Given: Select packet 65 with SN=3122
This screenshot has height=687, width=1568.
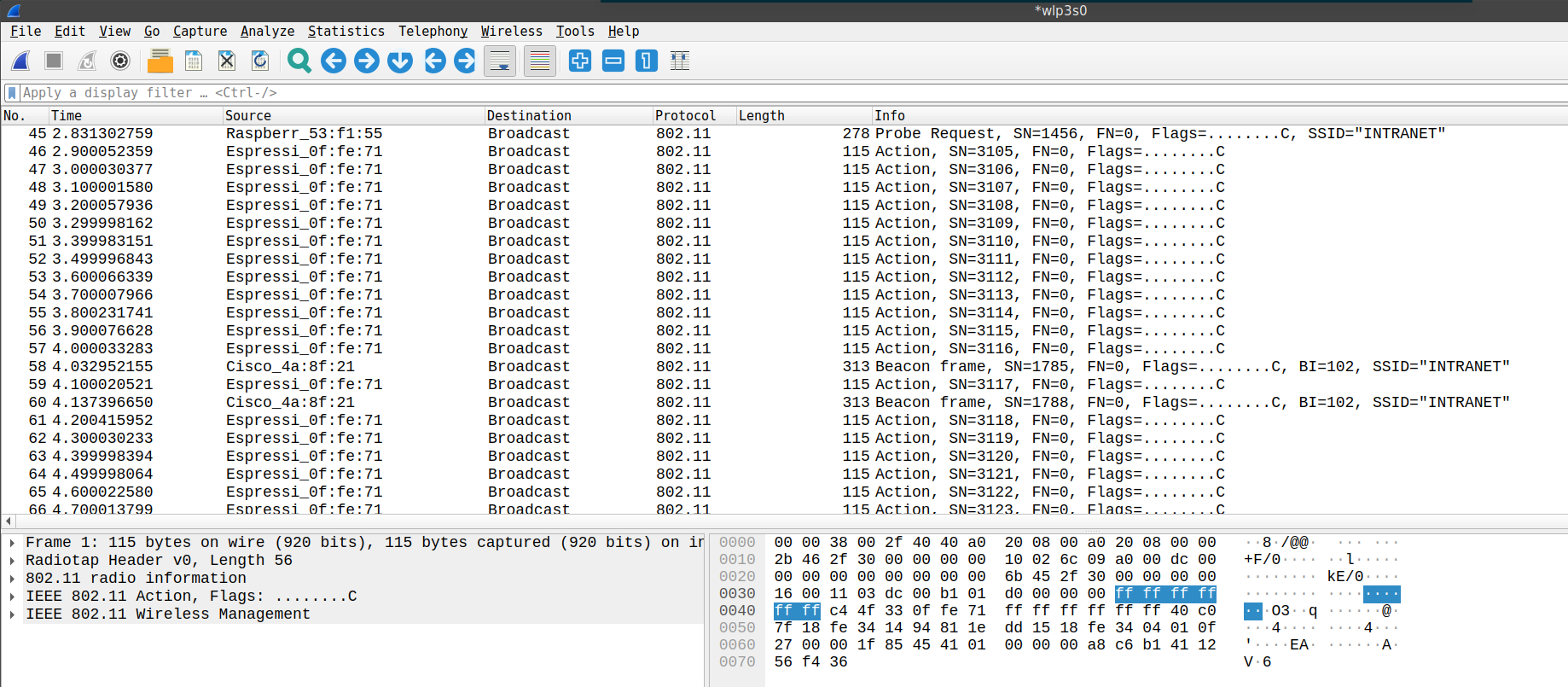Looking at the screenshot, I should tap(784, 492).
